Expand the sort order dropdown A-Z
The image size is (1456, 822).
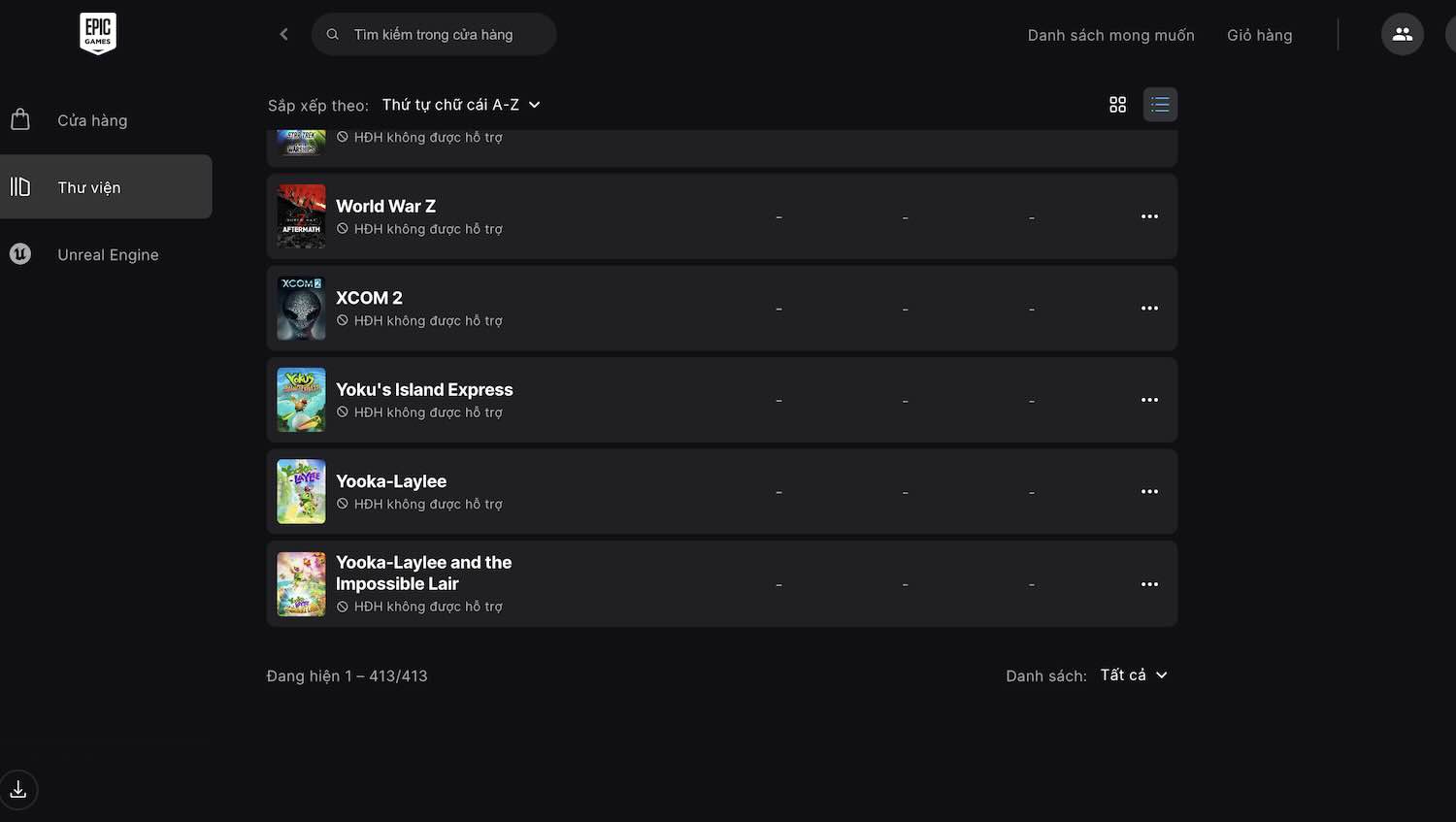(x=461, y=105)
